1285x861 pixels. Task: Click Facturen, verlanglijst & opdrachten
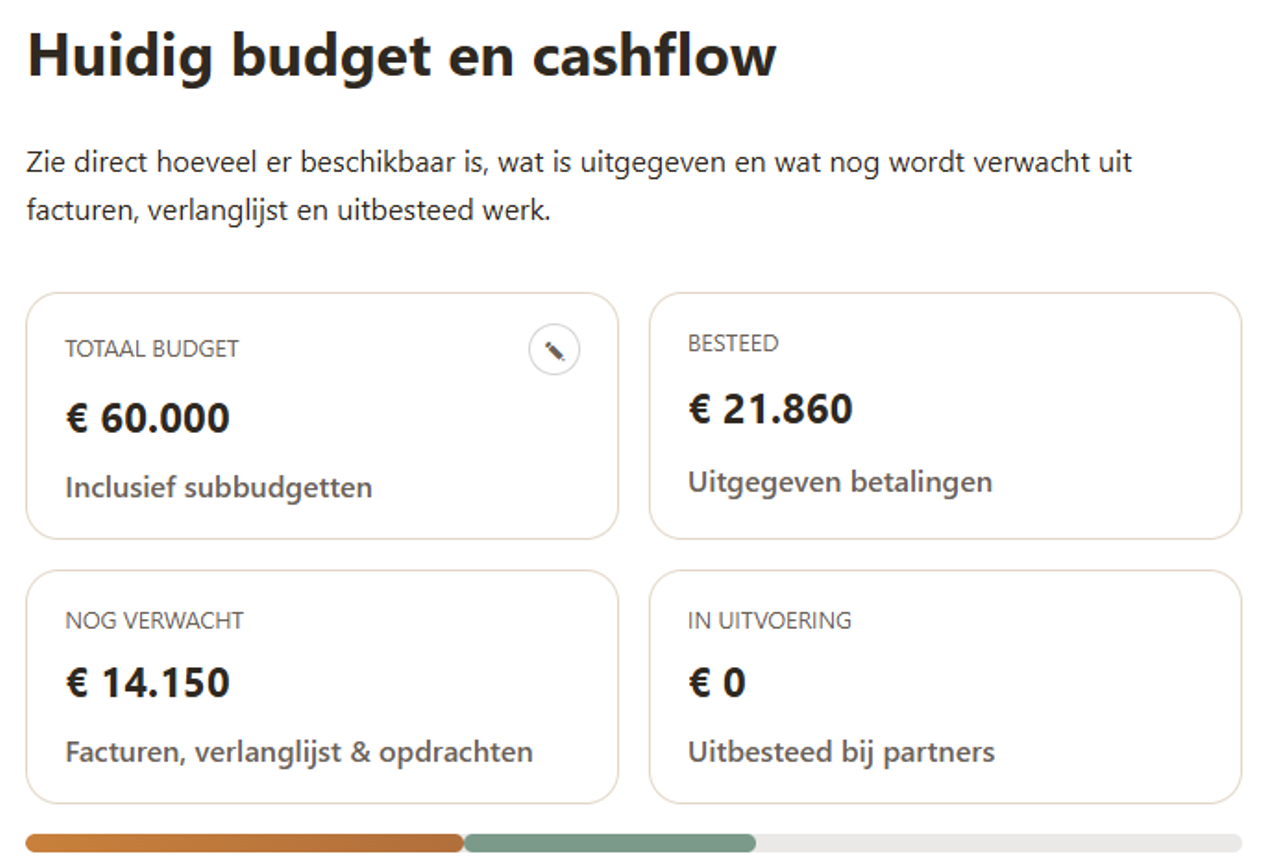[x=300, y=751]
